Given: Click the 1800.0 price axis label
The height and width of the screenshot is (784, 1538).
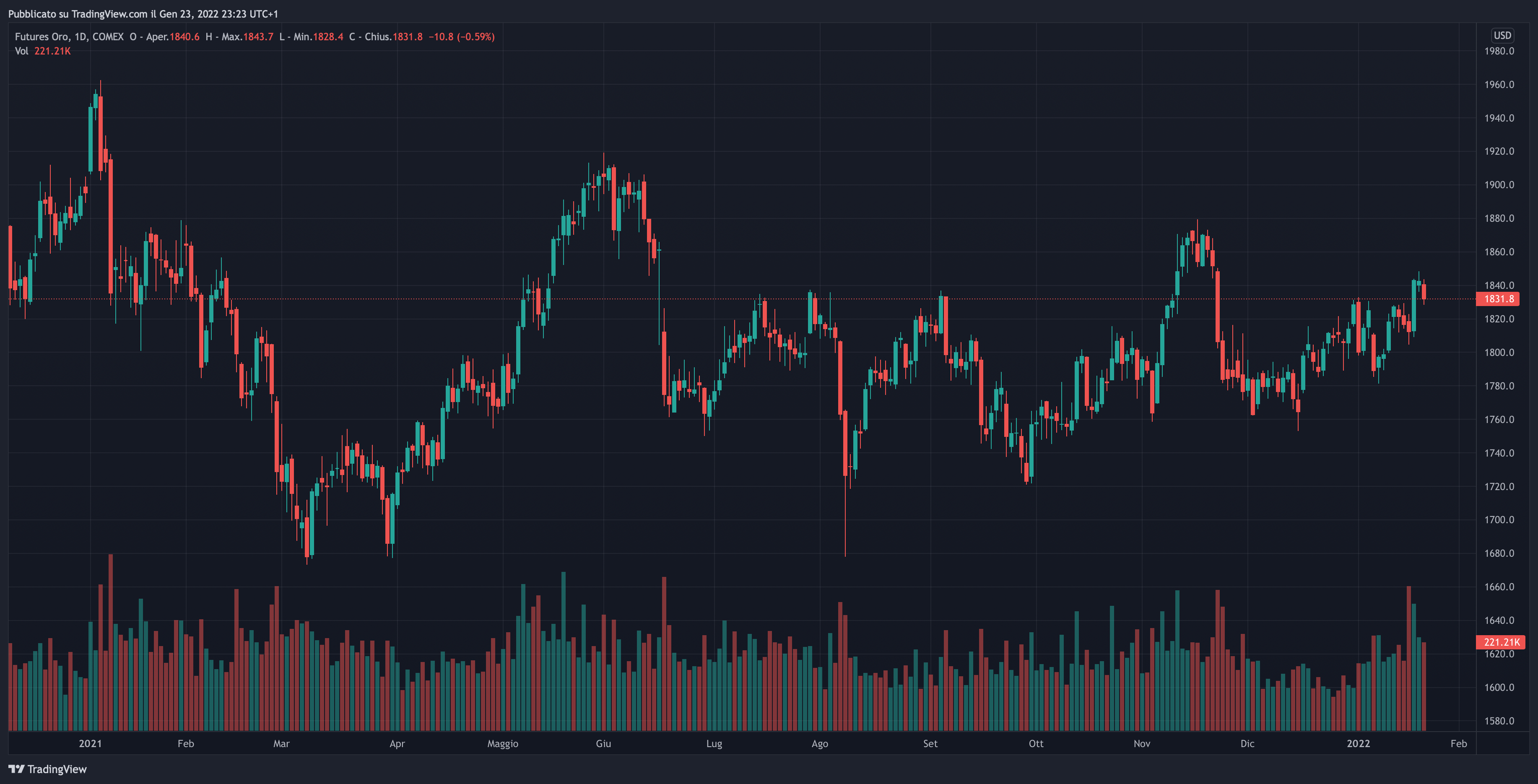Looking at the screenshot, I should 1499,352.
